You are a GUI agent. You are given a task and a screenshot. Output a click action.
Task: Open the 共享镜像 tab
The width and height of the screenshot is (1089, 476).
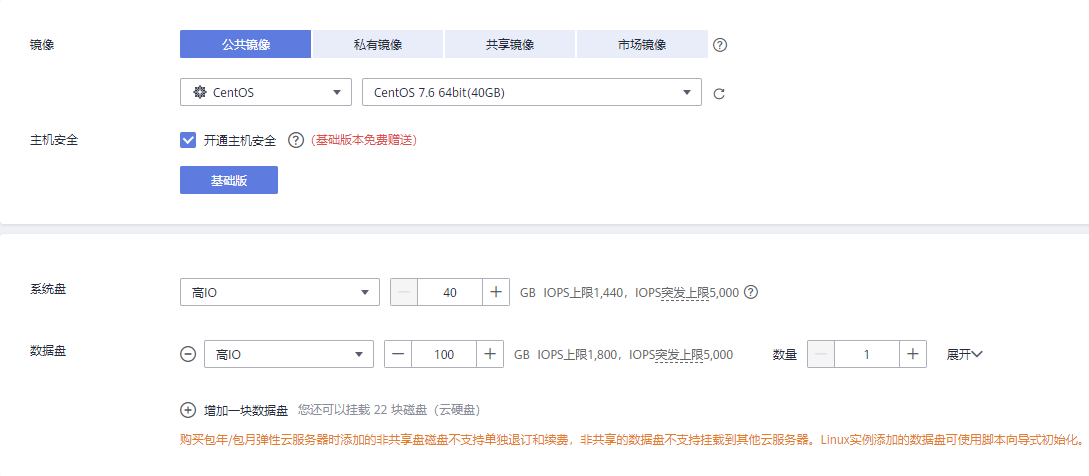point(510,44)
